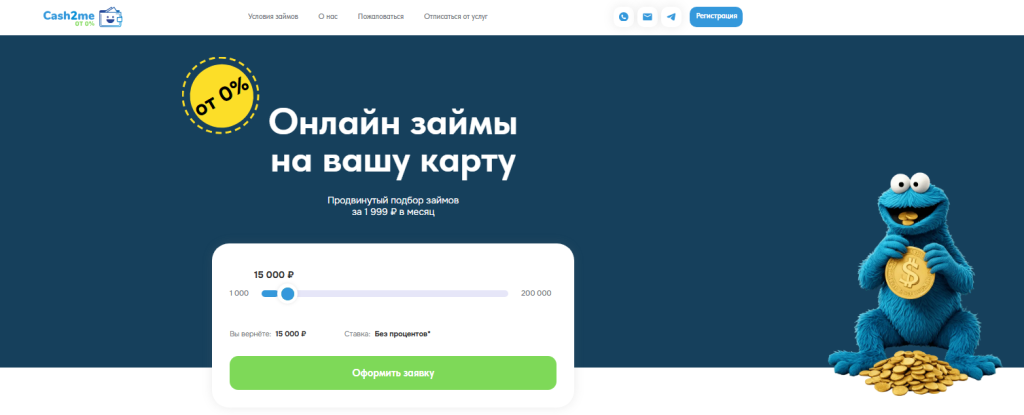
Task: Click the blue monster mascot image
Action: coord(914,282)
